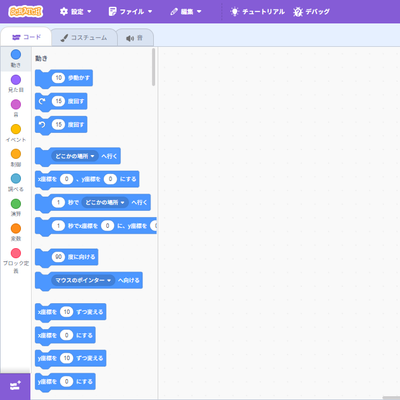Click the 10 value in x座標を ずつ変える block
This screenshot has width=400, height=400.
pos(66,312)
